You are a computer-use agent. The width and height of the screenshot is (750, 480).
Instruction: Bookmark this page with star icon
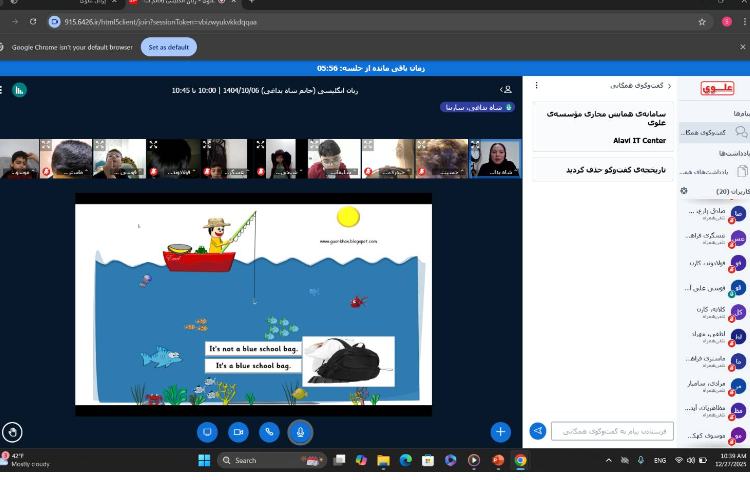701,21
